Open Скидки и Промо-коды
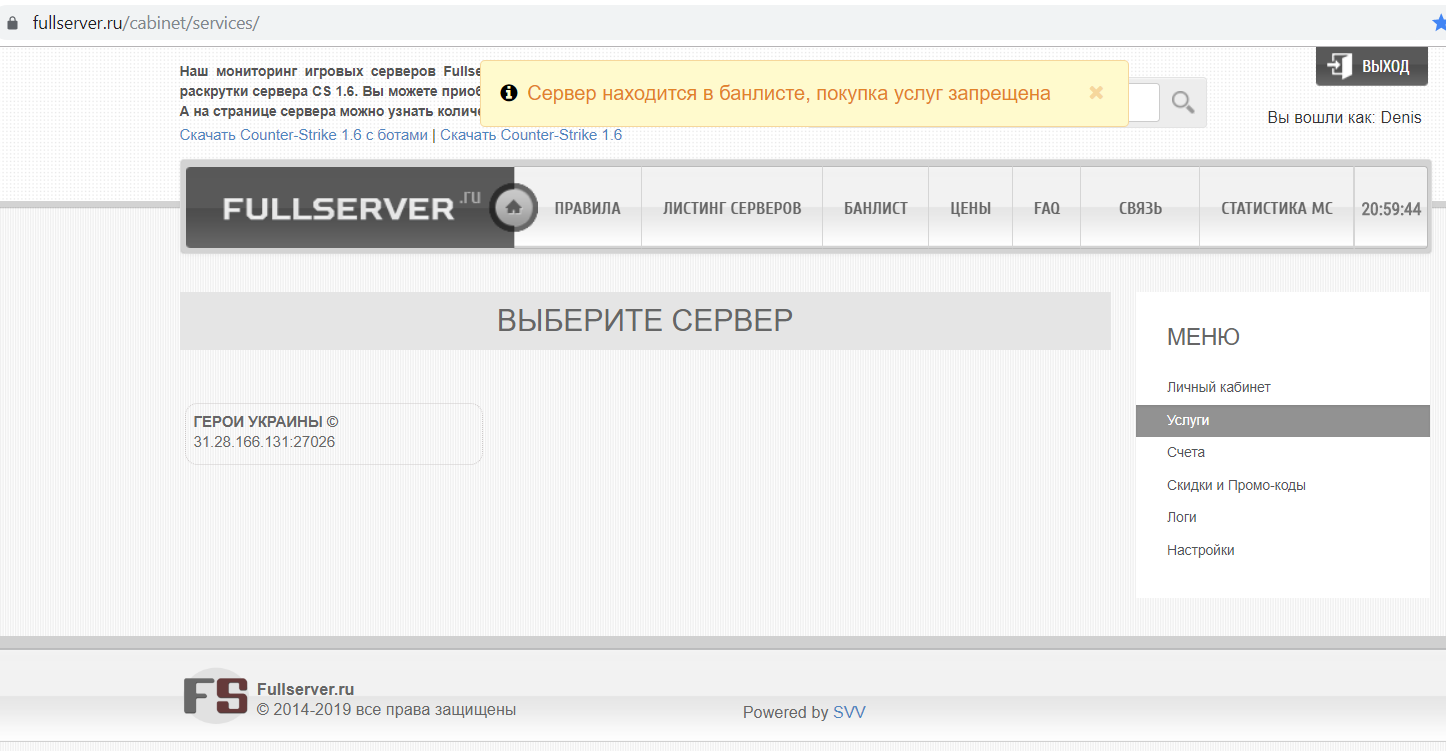1446x751 pixels. click(x=1236, y=485)
